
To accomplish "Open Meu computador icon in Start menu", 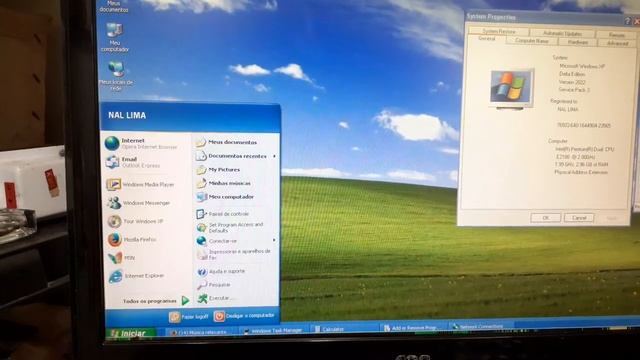I will (x=202, y=197).
